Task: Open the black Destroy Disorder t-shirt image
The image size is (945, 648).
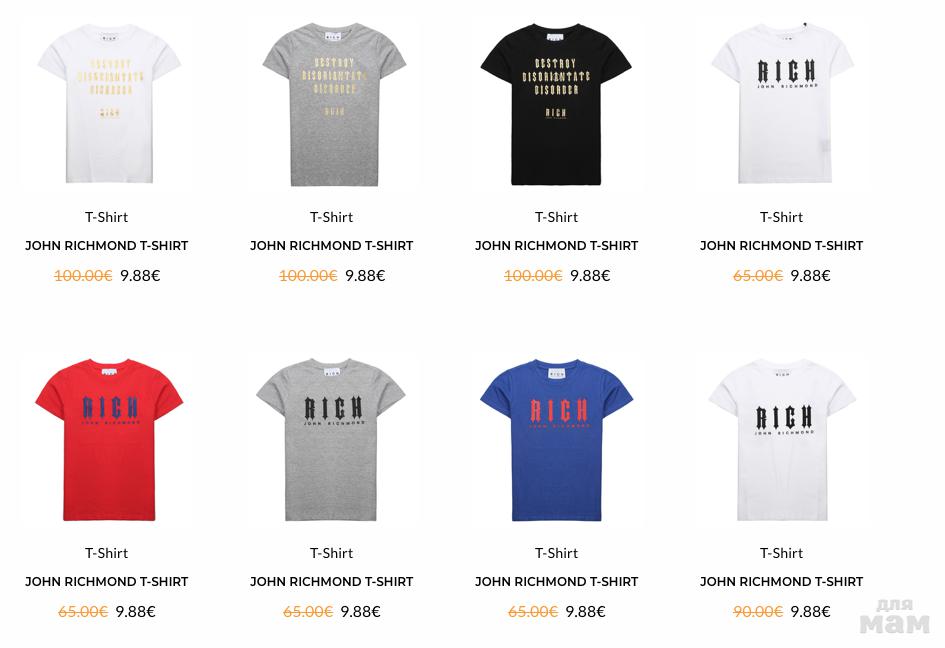Action: click(x=556, y=104)
